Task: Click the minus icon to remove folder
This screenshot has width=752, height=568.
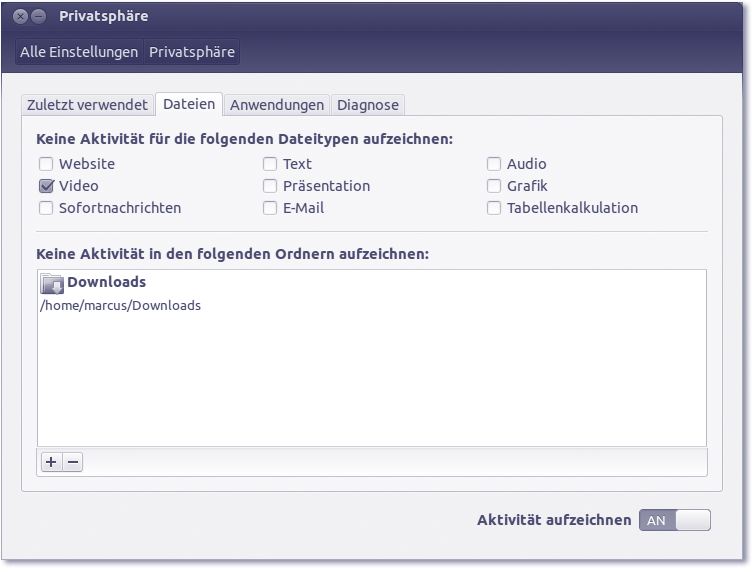Action: tap(72, 462)
